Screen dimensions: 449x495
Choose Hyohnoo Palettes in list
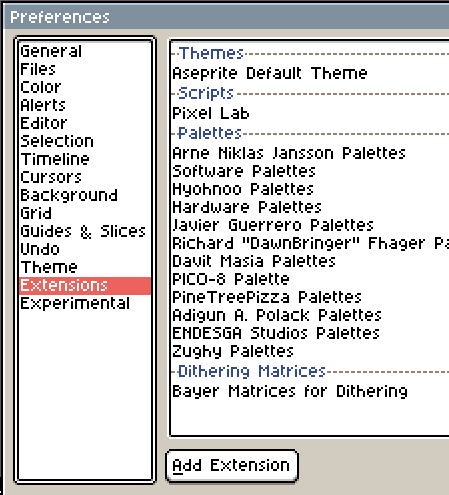[310, 189]
